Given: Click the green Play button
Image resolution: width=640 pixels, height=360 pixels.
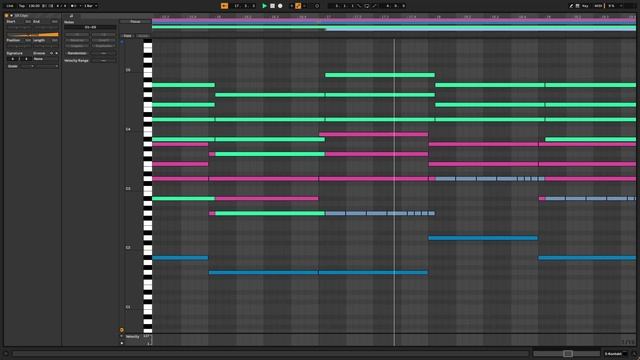Looking at the screenshot, I should coord(264,6).
